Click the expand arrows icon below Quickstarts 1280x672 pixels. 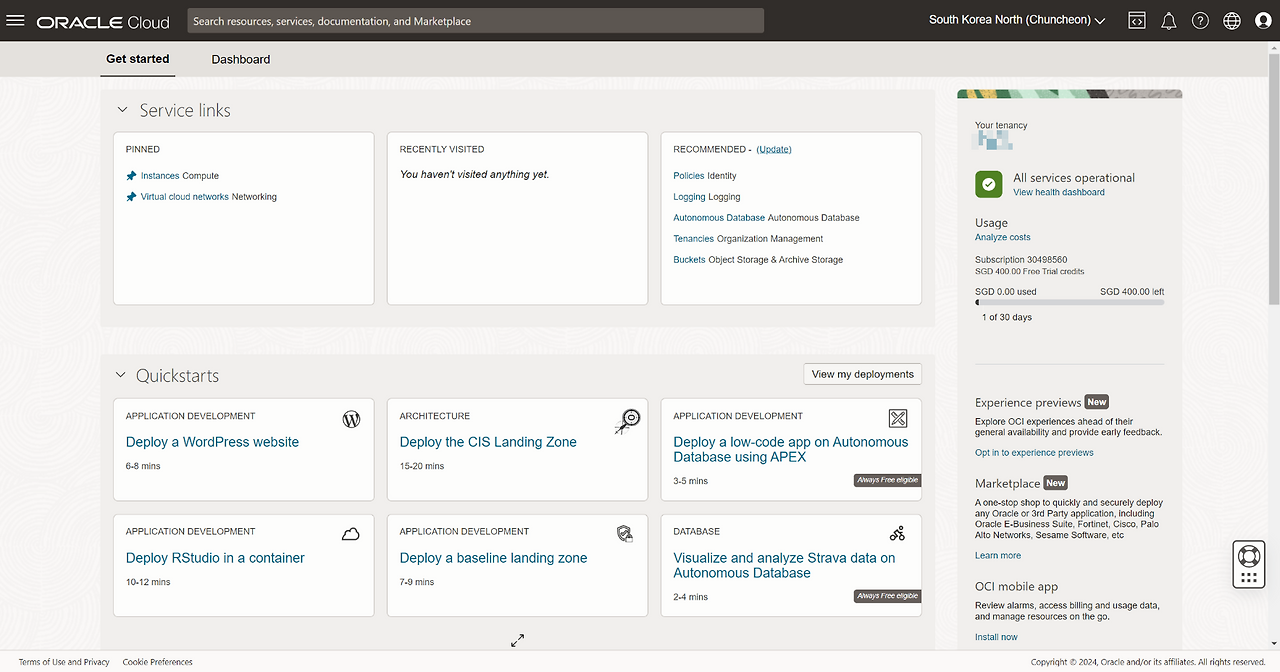517,640
